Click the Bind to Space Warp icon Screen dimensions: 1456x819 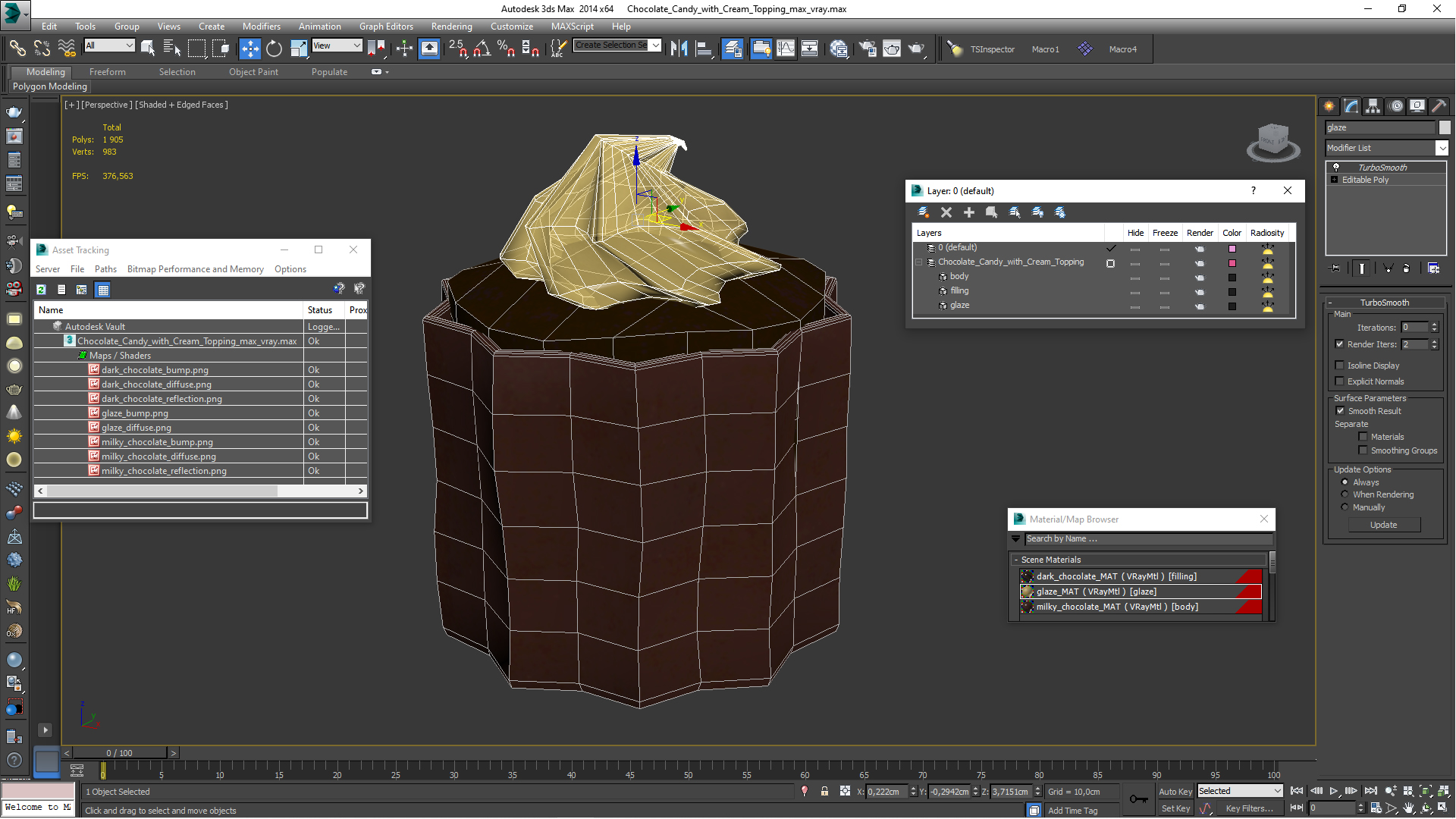(67, 49)
